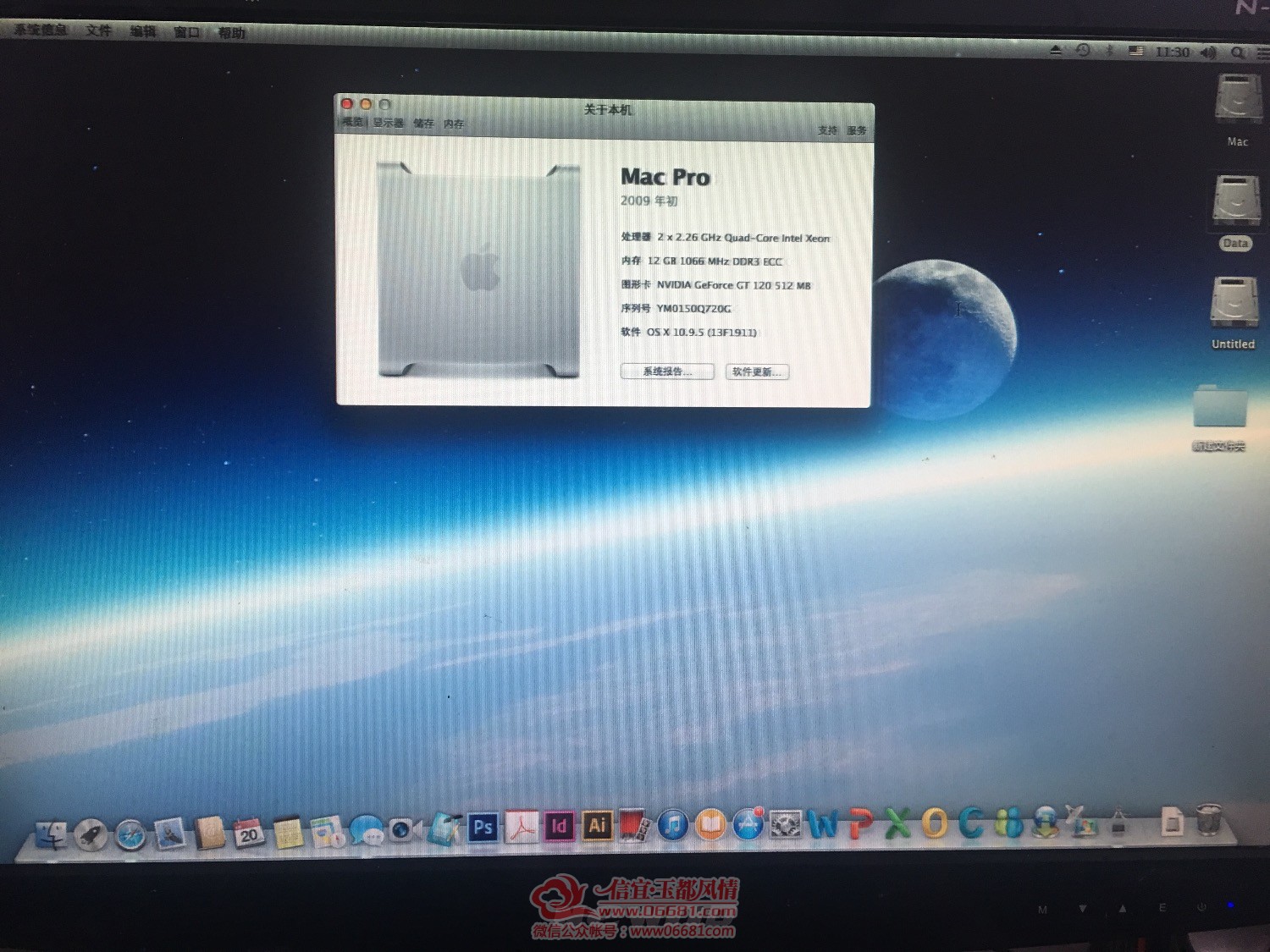The width and height of the screenshot is (1270, 952).
Task: Launch the red P PowerPoint icon in dock
Action: click(x=860, y=824)
